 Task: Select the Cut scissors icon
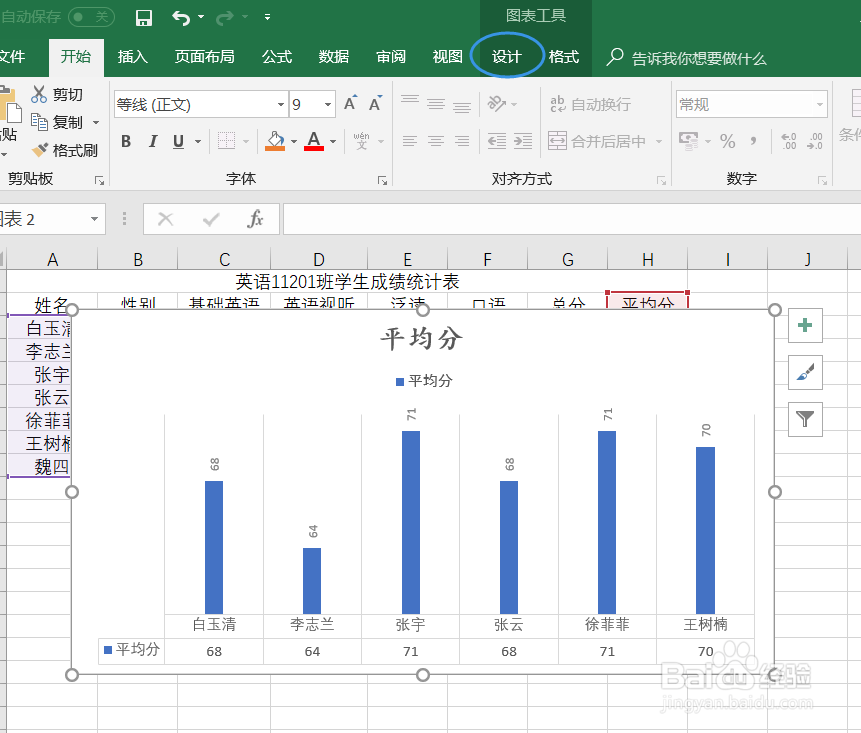tap(39, 94)
